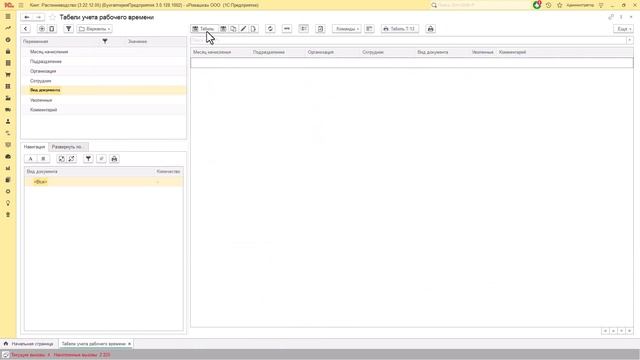
Task: Click the collapse all groups icon in navigation
Action: pyautogui.click(x=71, y=159)
